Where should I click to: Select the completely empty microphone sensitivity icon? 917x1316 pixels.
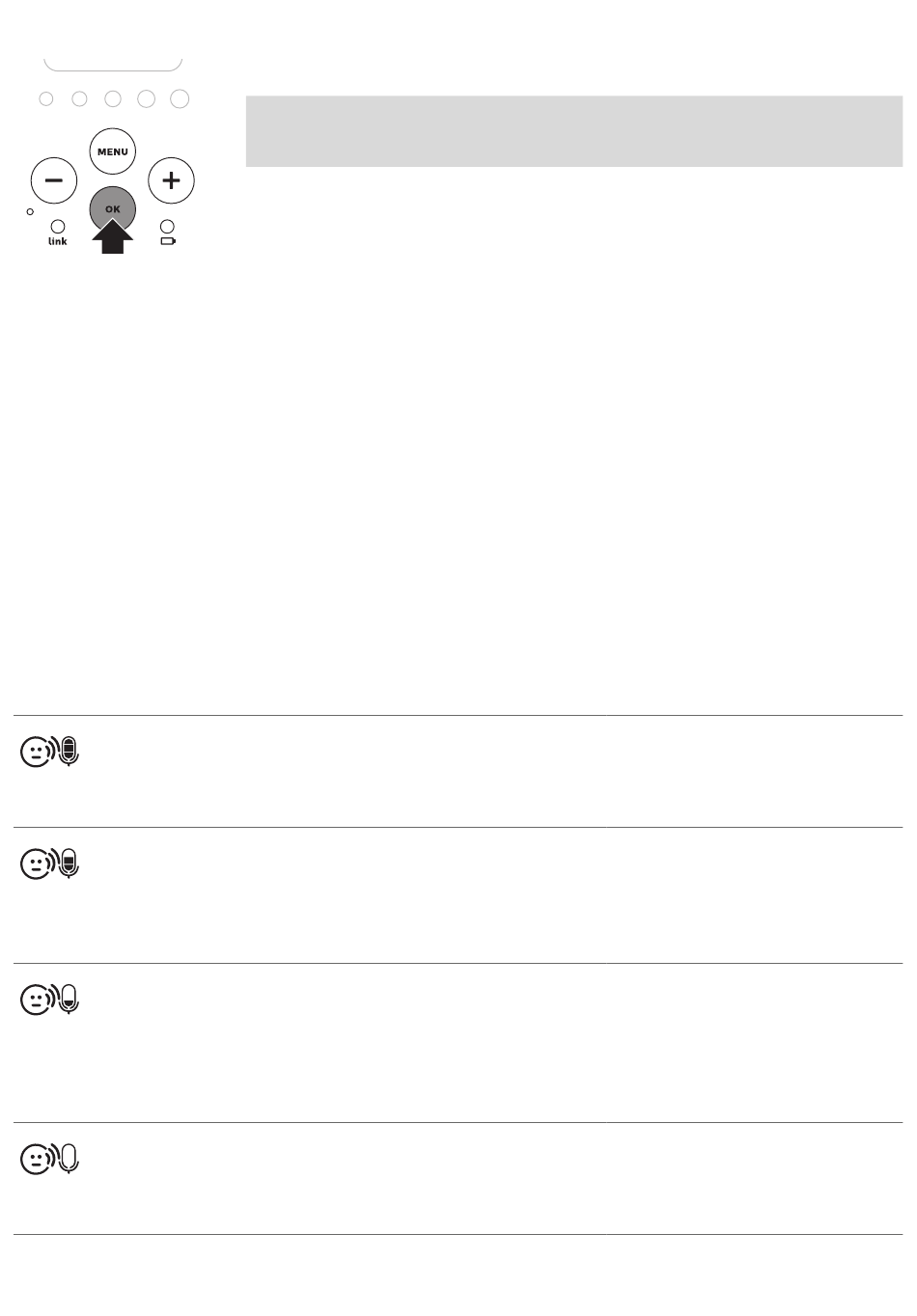[50, 1159]
